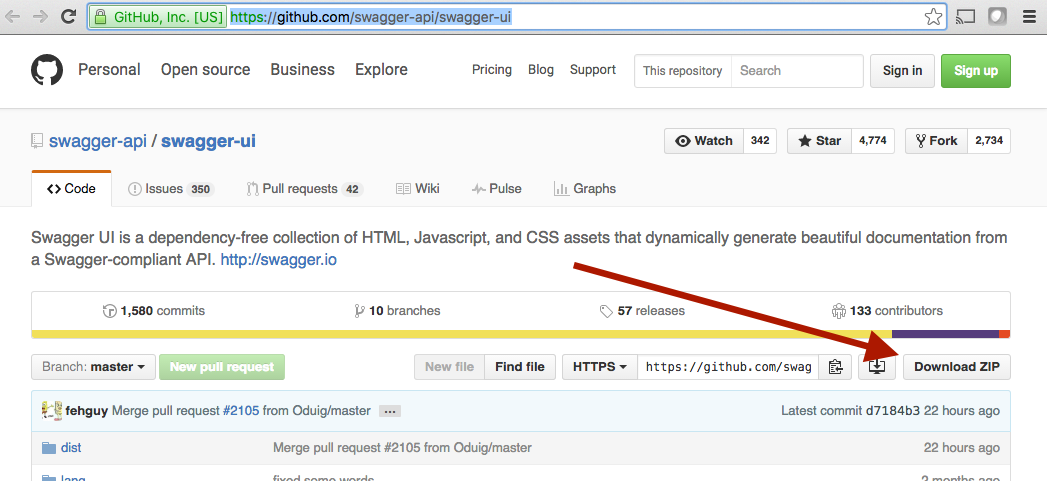This screenshot has width=1047, height=481.
Task: Open the Support link
Action: click(x=593, y=69)
